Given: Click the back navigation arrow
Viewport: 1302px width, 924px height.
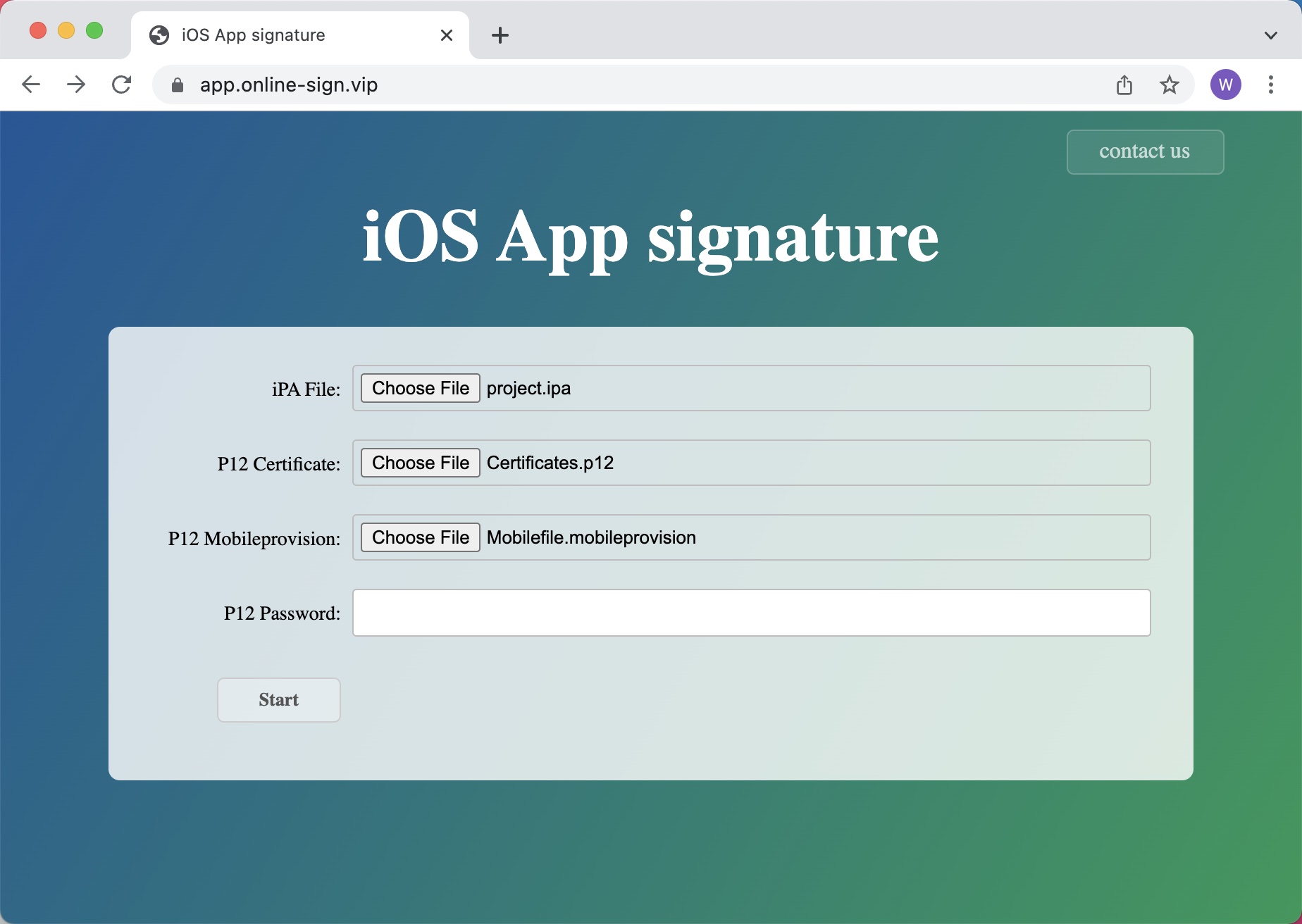Looking at the screenshot, I should point(31,85).
